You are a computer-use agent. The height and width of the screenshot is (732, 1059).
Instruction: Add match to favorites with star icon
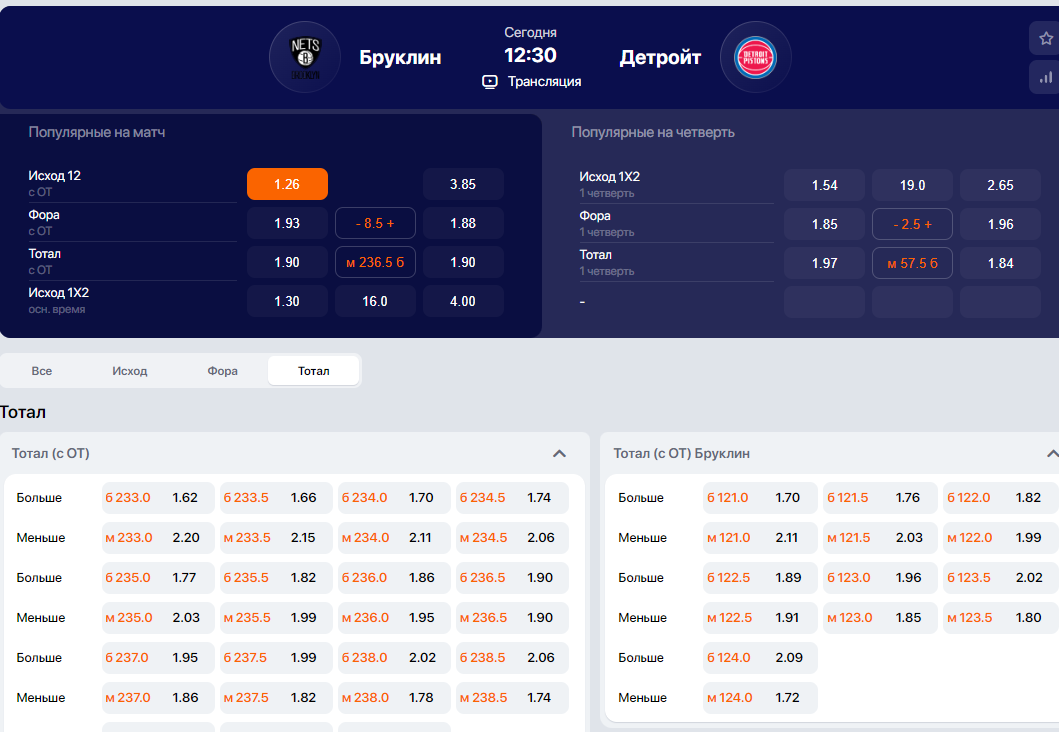1045,38
